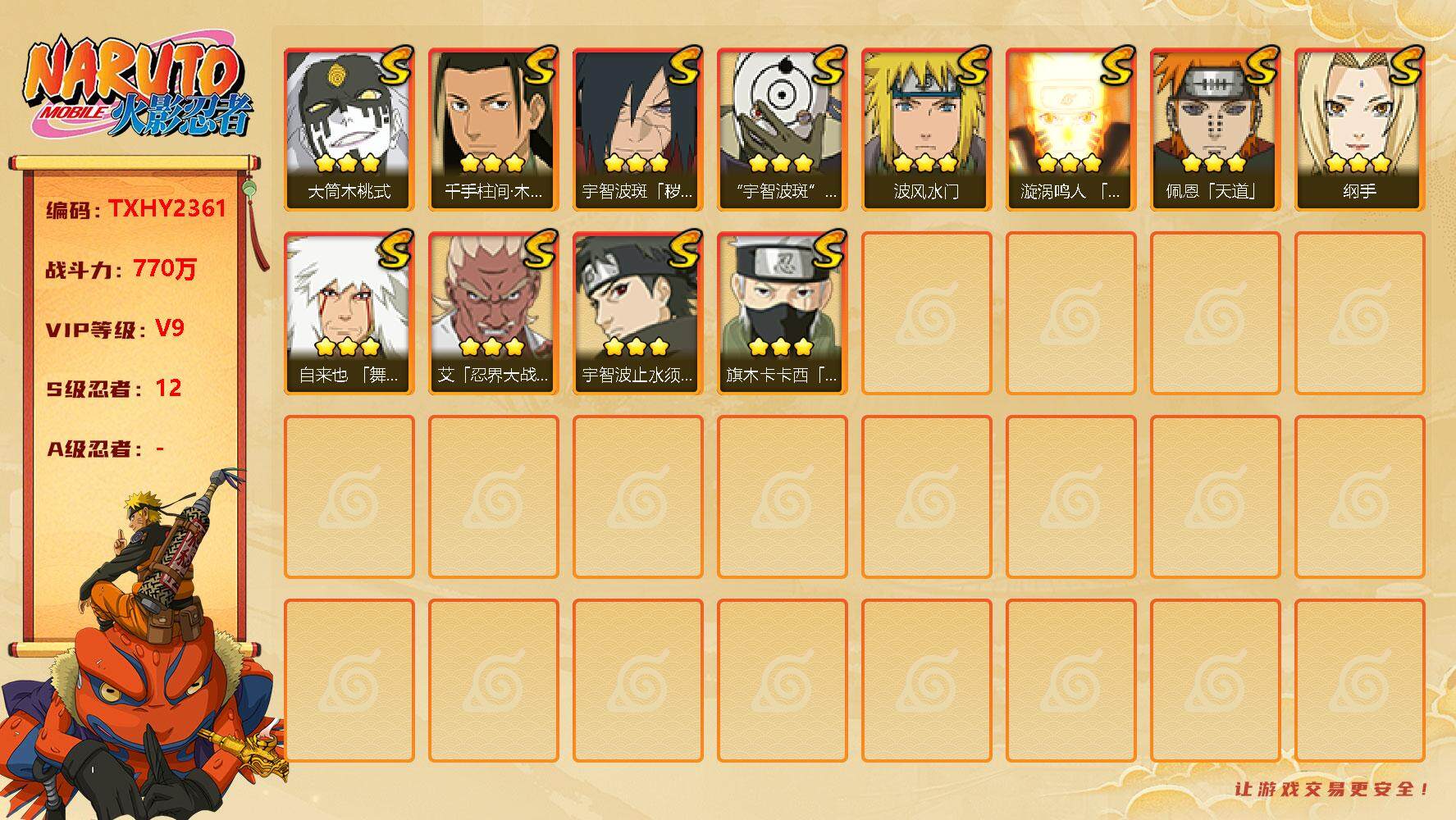Click the S rank badge on 纲手 card

click(1404, 65)
